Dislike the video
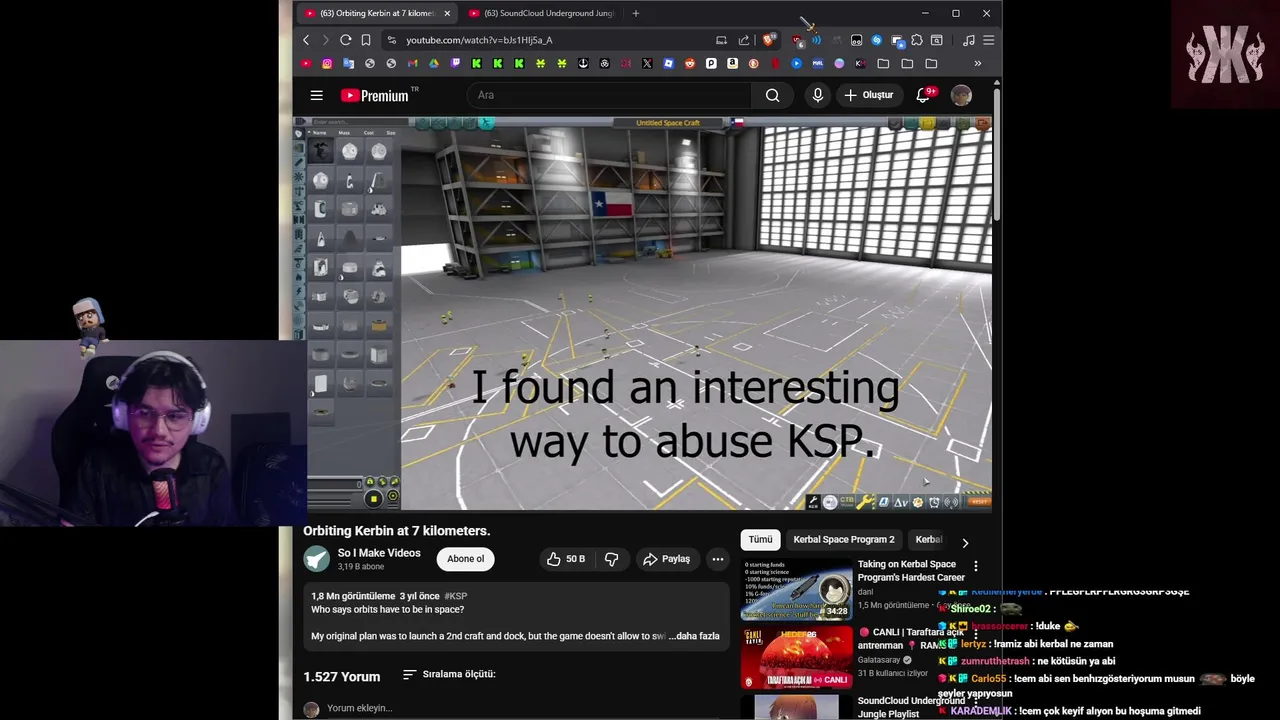 point(611,559)
